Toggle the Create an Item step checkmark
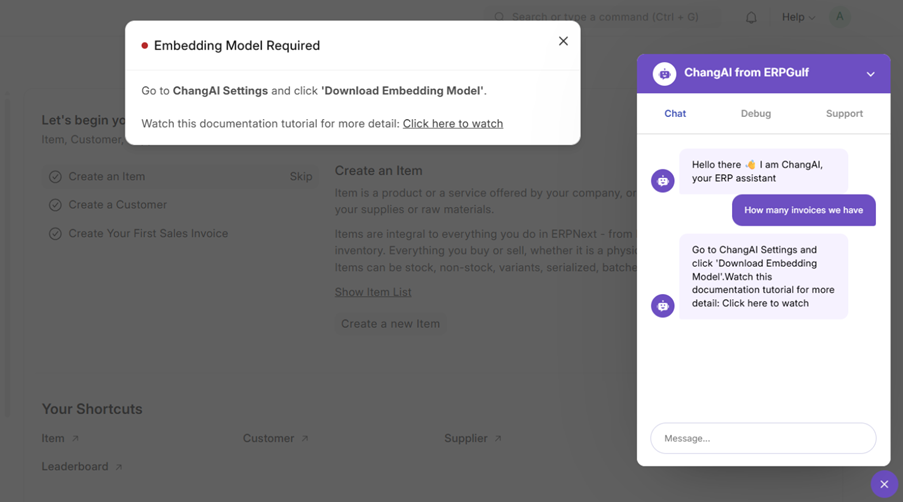 click(55, 177)
